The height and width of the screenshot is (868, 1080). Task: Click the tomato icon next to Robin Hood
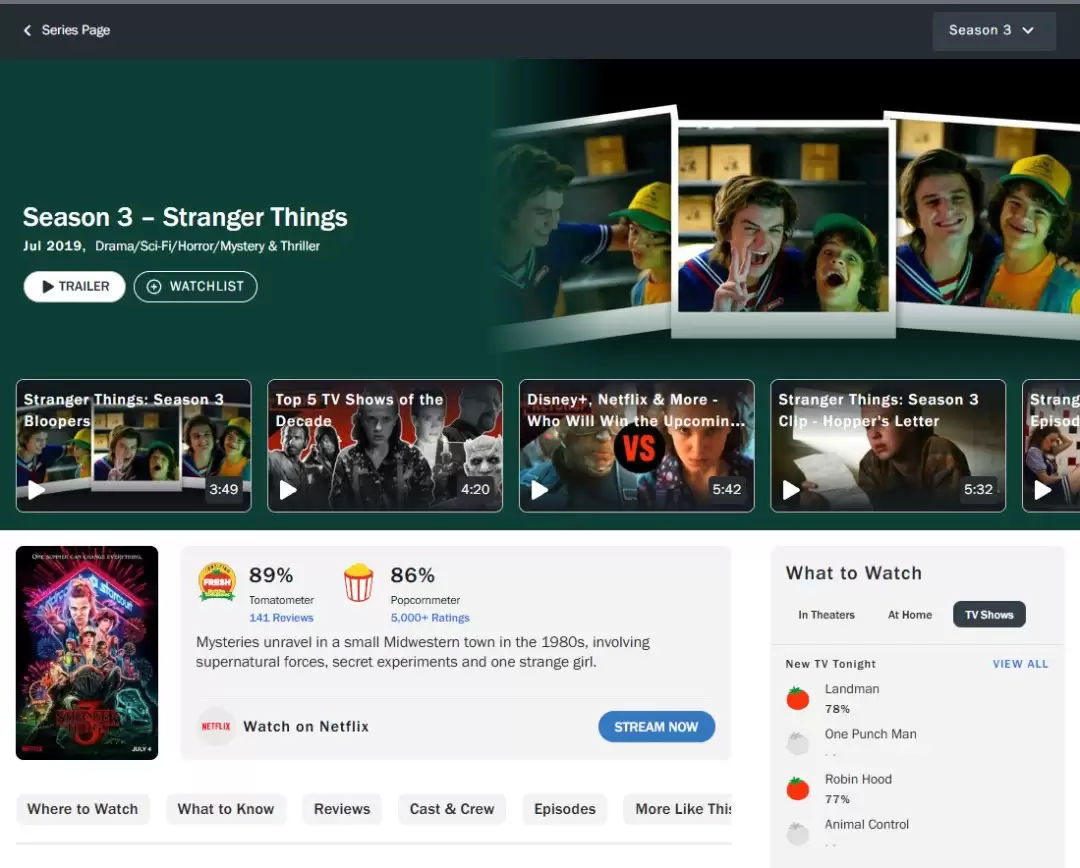[797, 788]
